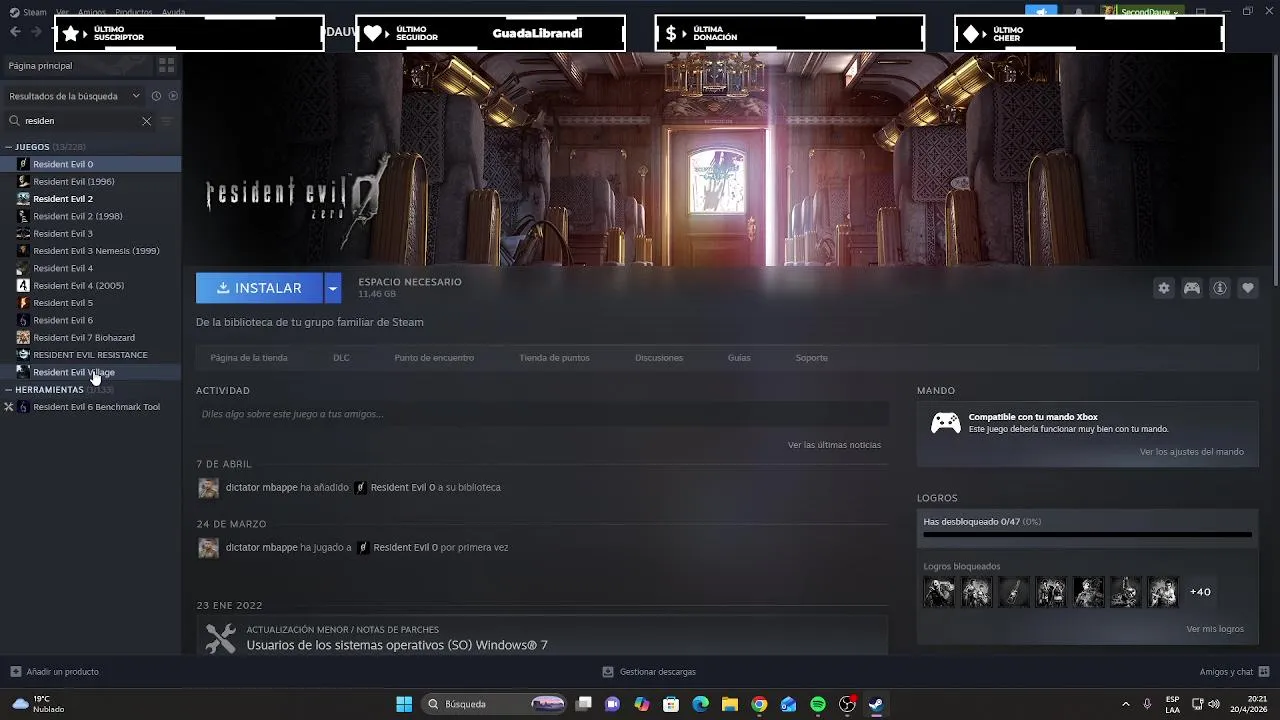
Task: Open Windows Start menu
Action: coord(404,704)
